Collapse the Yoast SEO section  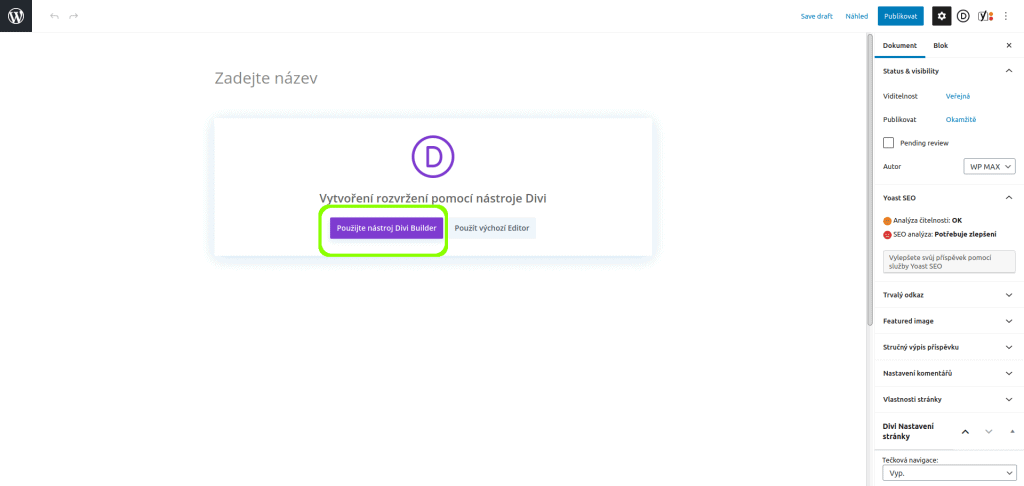(x=949, y=197)
